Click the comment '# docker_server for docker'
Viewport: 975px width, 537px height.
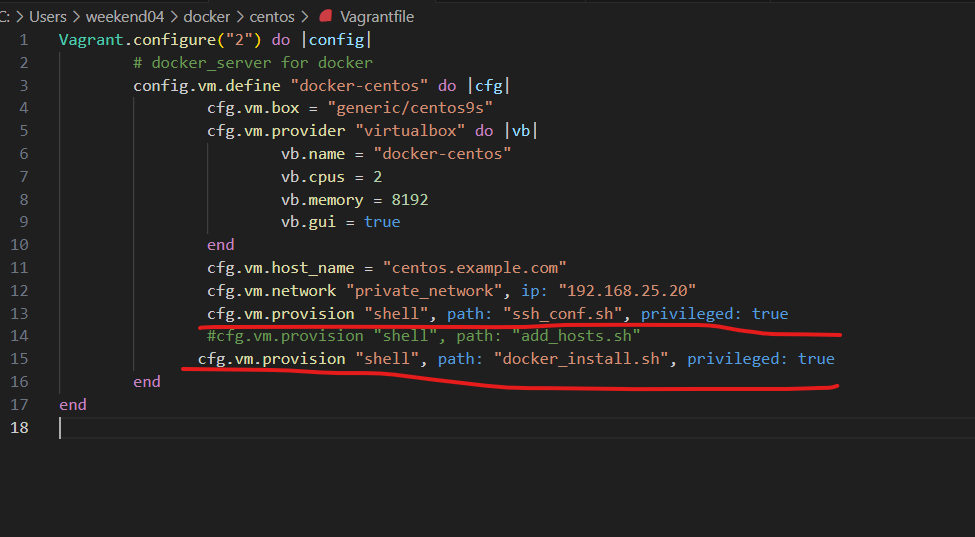(253, 63)
